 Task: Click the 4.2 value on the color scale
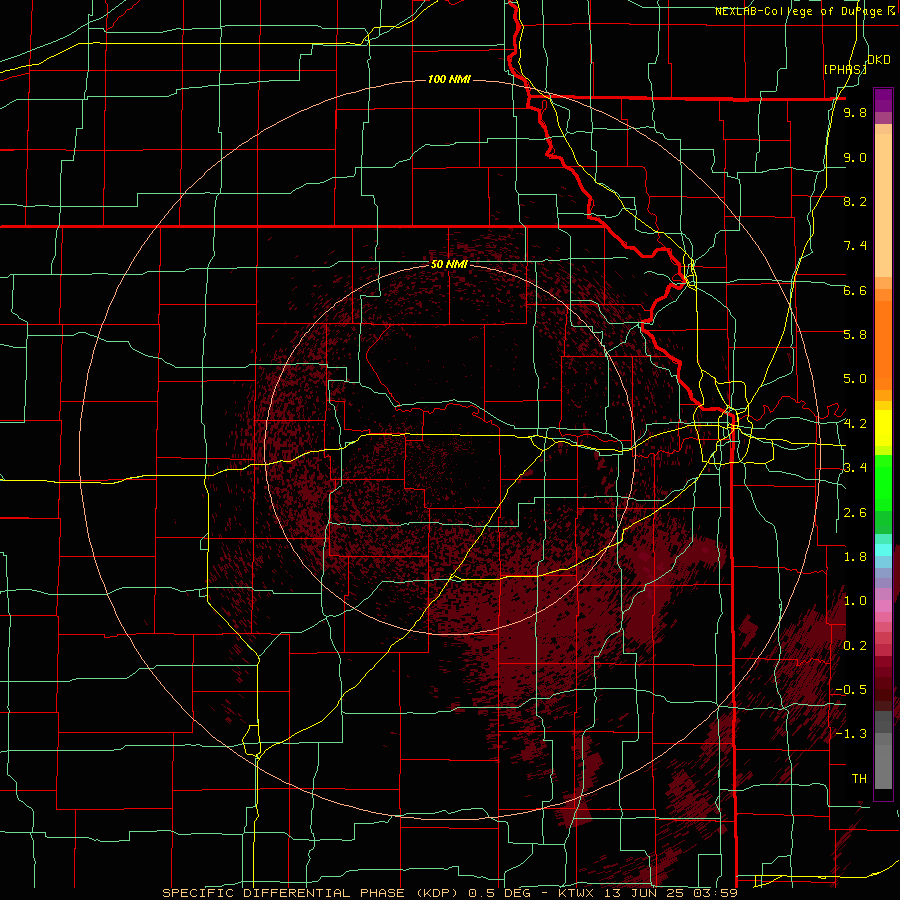855,424
